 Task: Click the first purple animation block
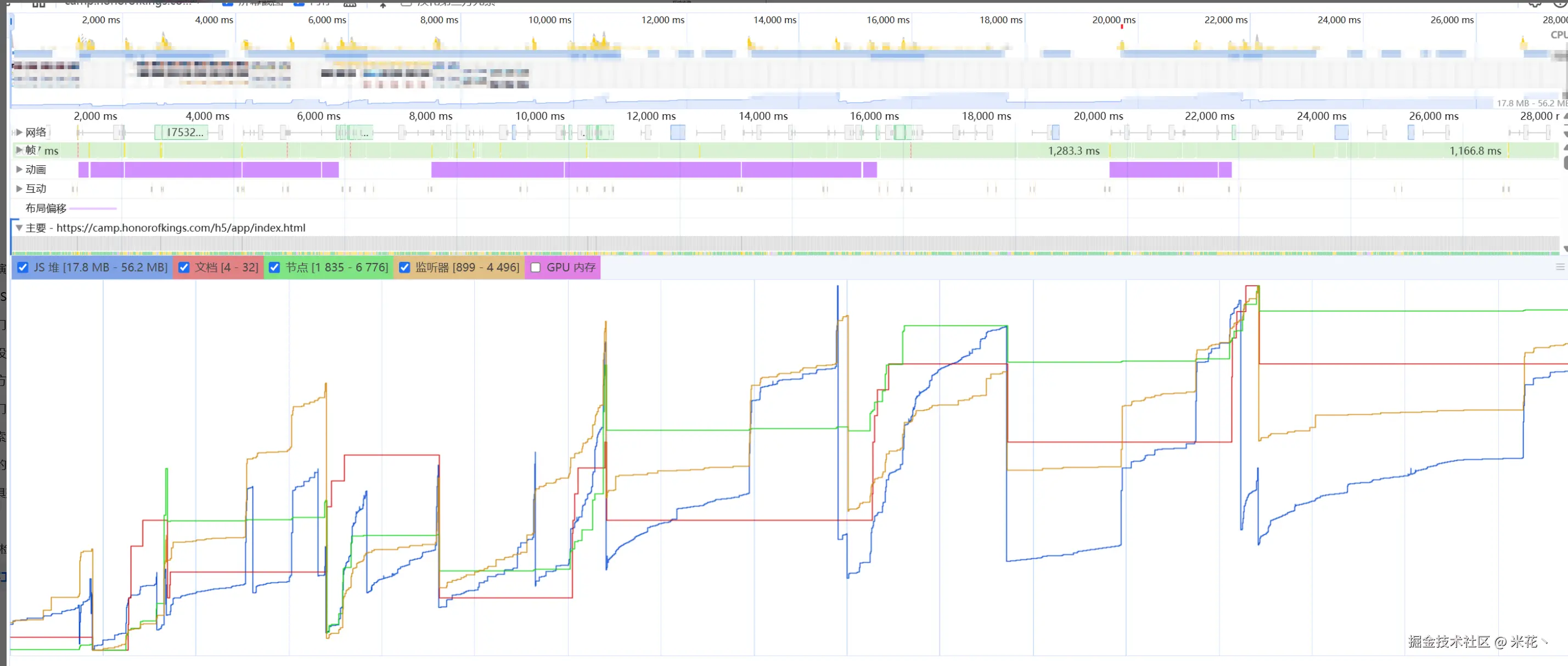[83, 170]
